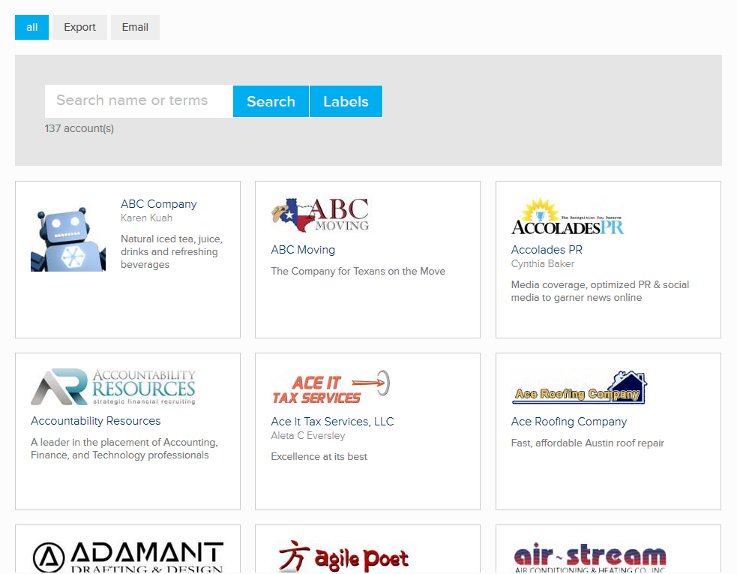Screen dimensions: 737x574
Task: Click the Export button
Action: click(80, 27)
